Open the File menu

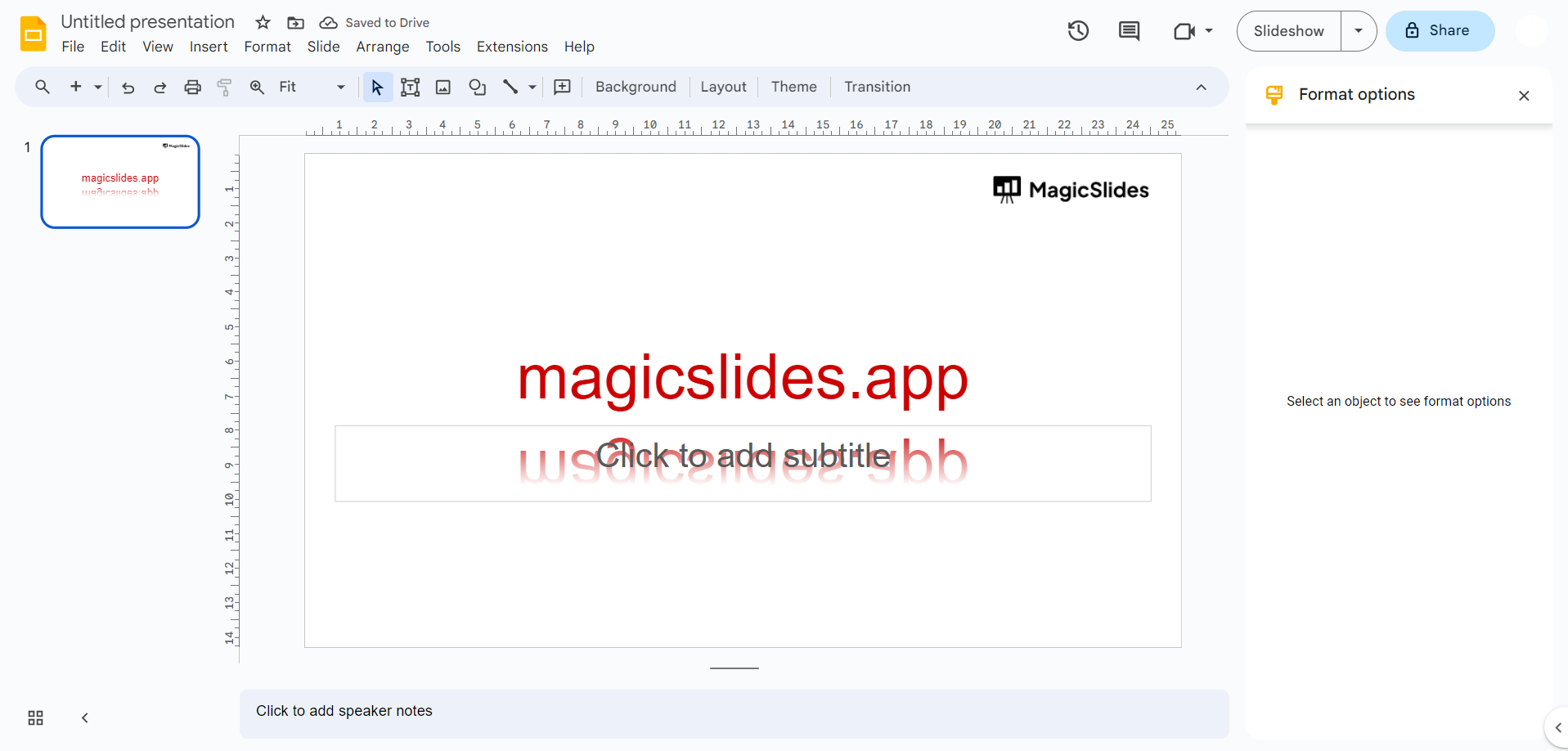click(73, 47)
